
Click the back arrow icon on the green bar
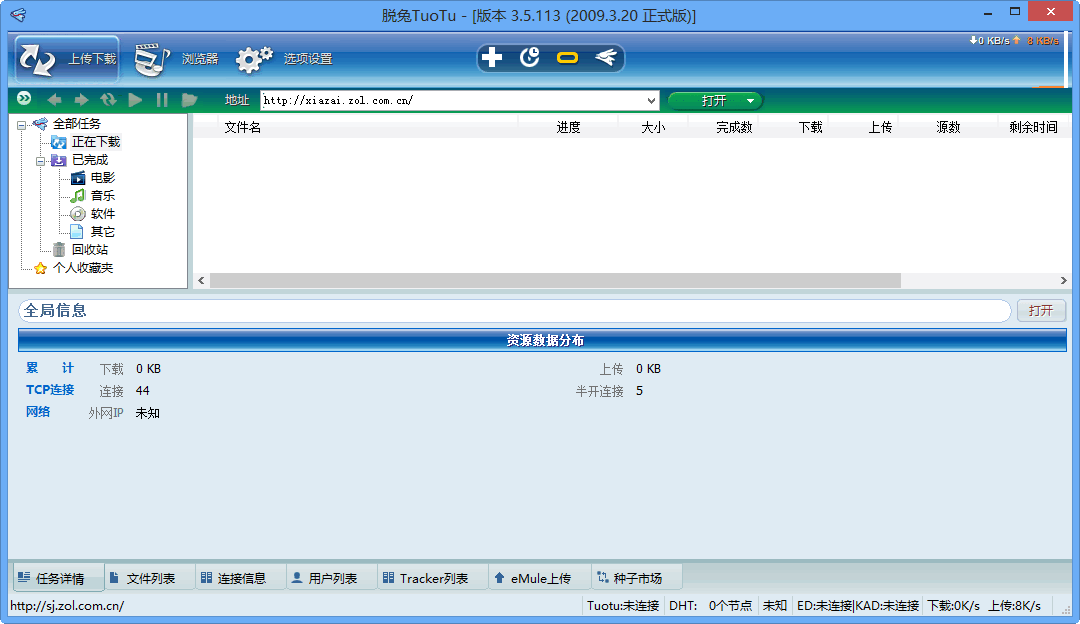point(54,100)
